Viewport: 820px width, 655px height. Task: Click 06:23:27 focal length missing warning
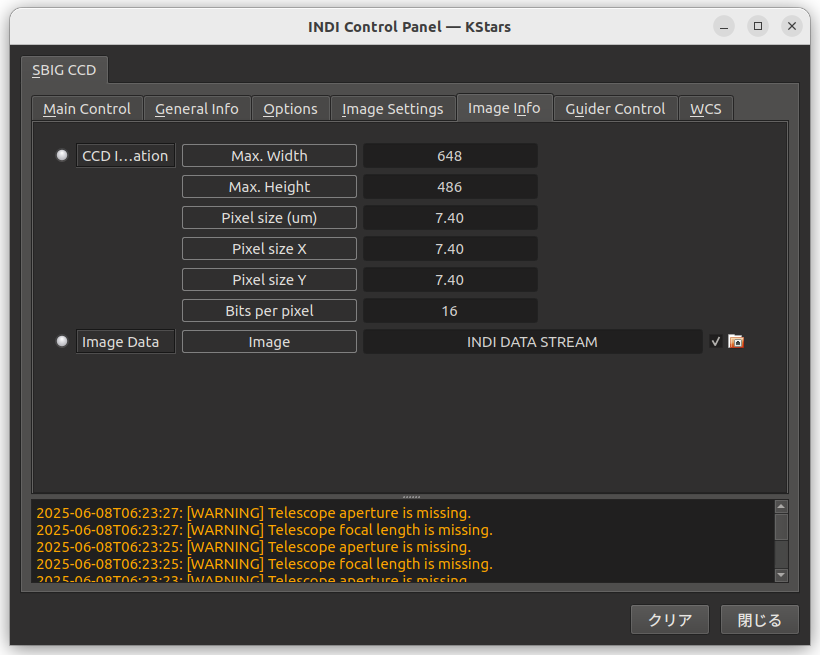(265, 530)
